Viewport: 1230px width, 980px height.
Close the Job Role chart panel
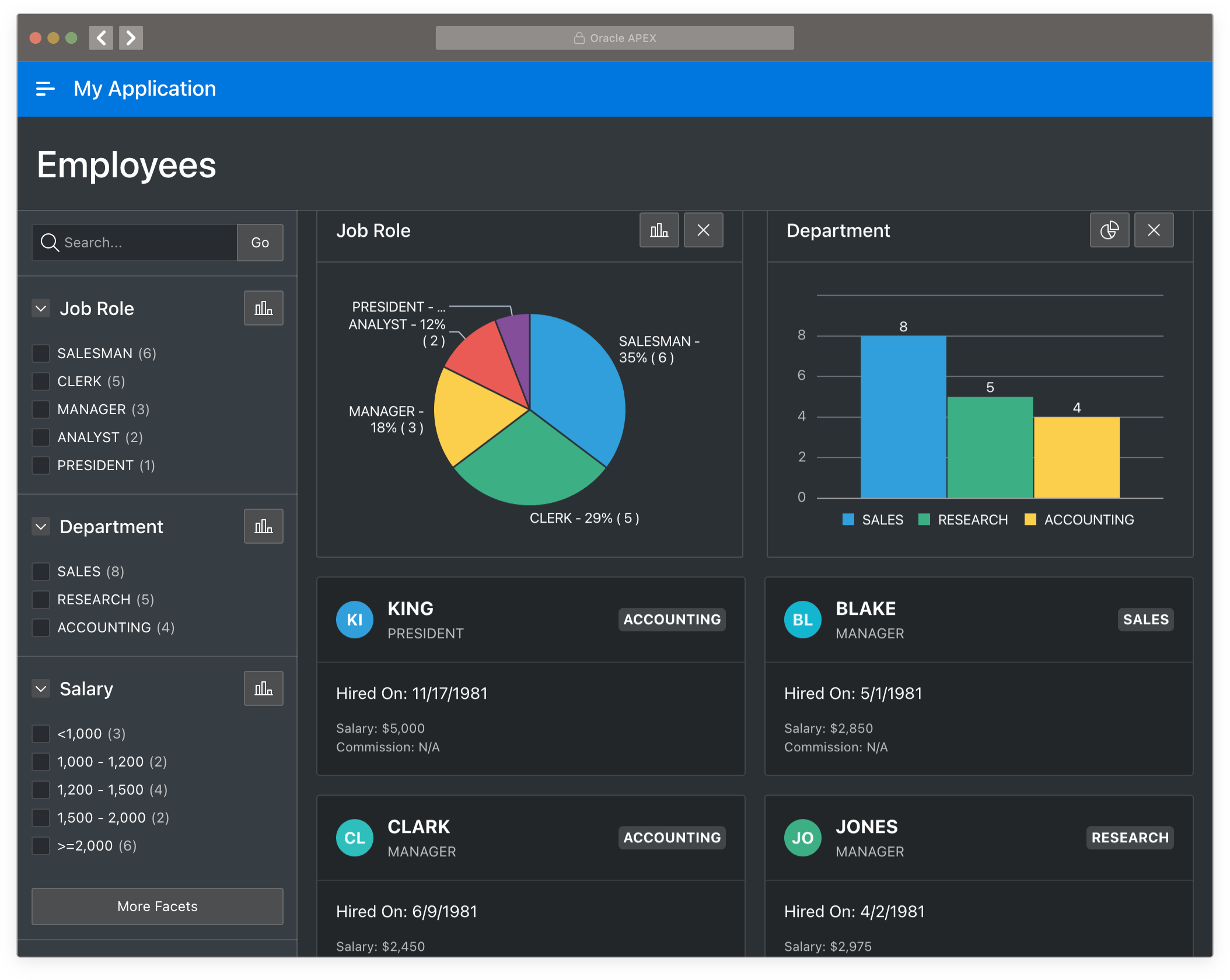coord(703,230)
